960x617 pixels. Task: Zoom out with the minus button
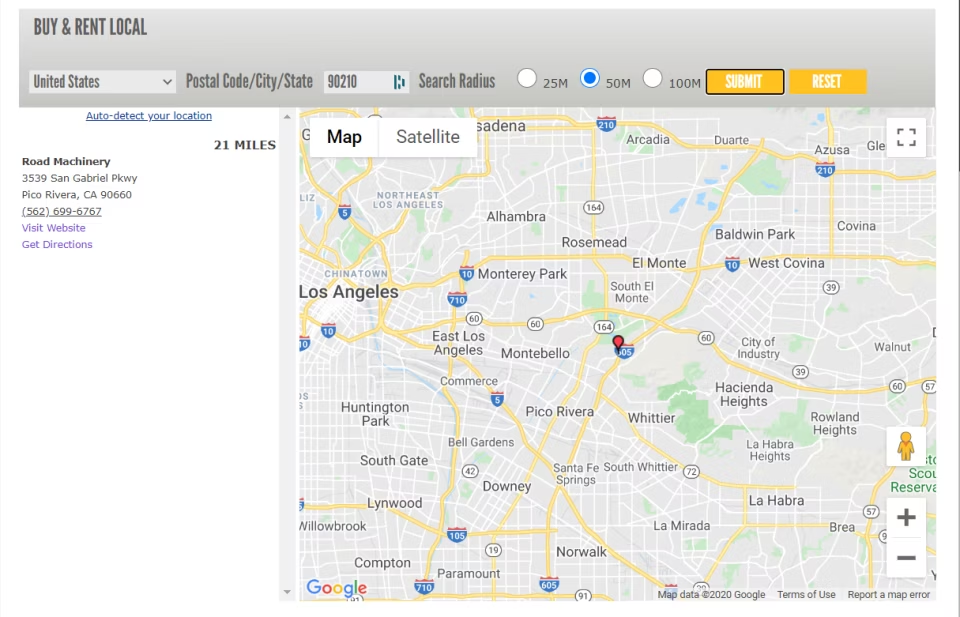[906, 558]
